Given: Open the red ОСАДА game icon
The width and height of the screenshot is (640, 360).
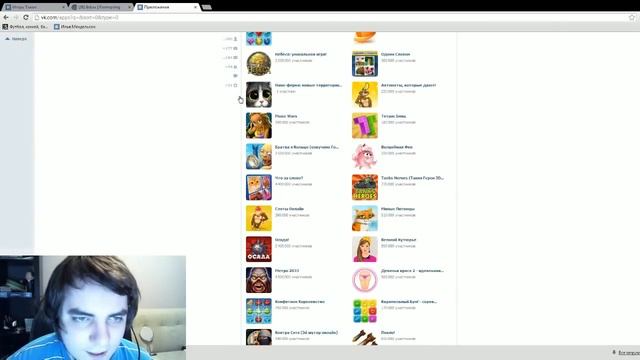Looking at the screenshot, I should (259, 249).
